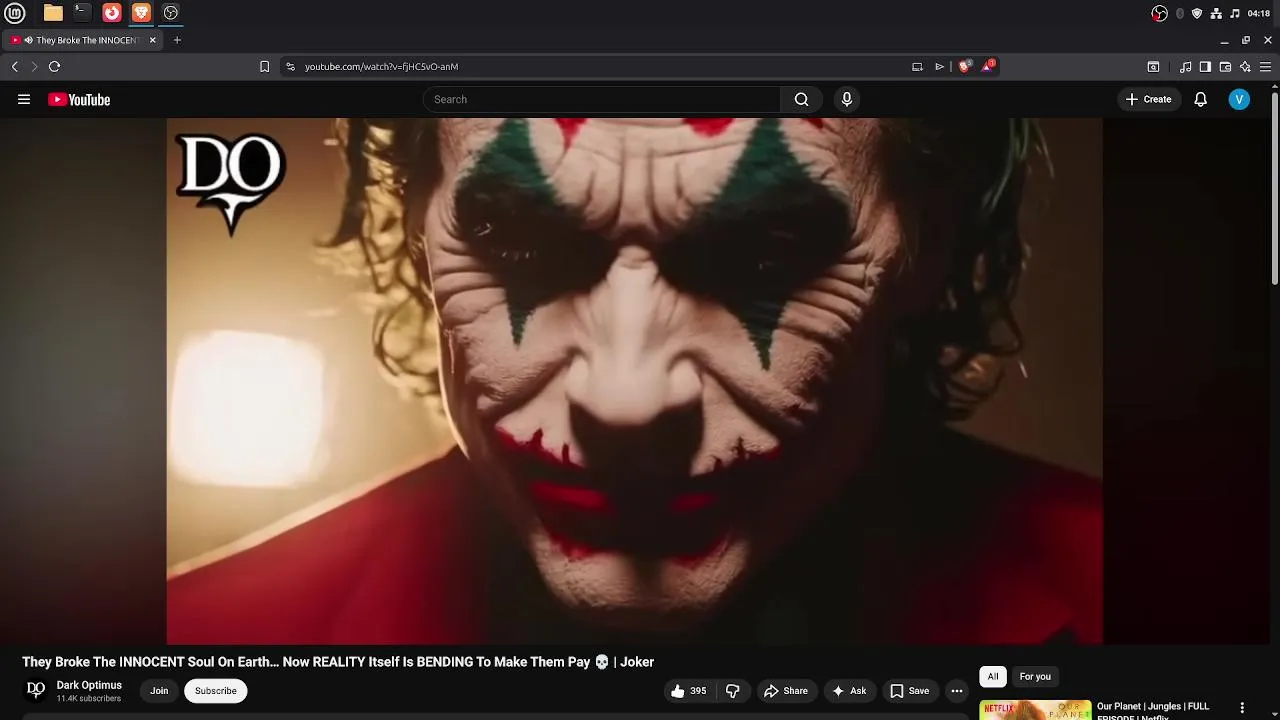Viewport: 1280px width, 720px height.
Task: Click the search magnifier button
Action: [801, 99]
